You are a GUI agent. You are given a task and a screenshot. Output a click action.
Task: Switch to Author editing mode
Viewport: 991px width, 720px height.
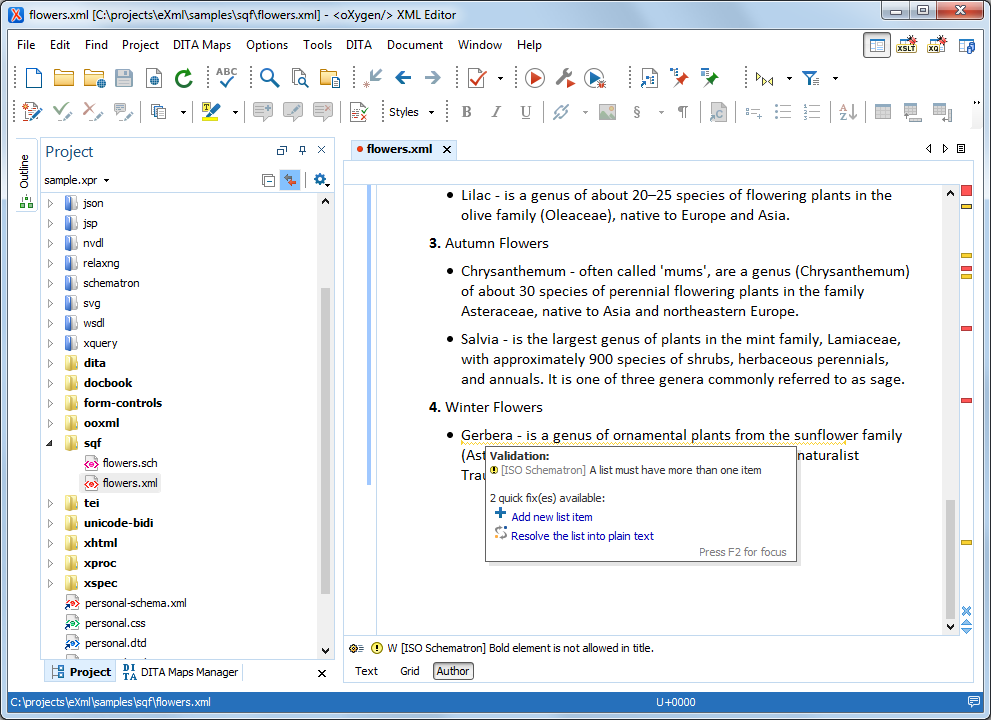(453, 671)
